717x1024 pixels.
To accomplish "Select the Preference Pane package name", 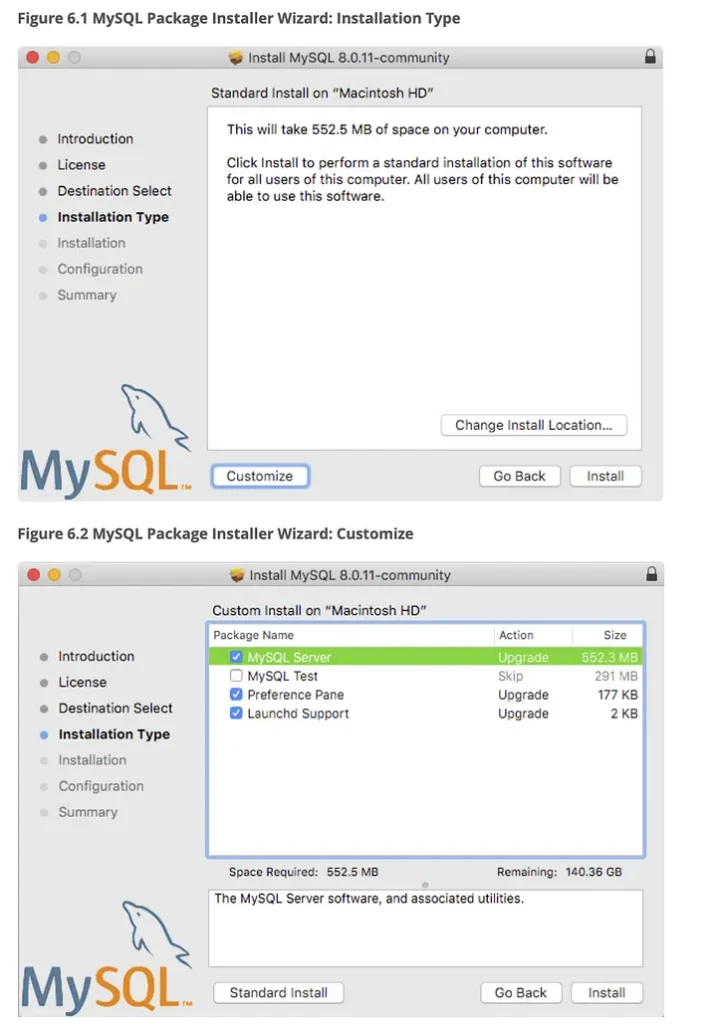I will click(296, 695).
